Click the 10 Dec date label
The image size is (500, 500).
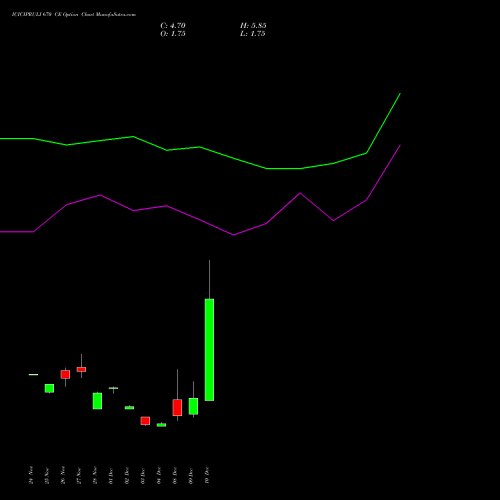click(x=207, y=476)
